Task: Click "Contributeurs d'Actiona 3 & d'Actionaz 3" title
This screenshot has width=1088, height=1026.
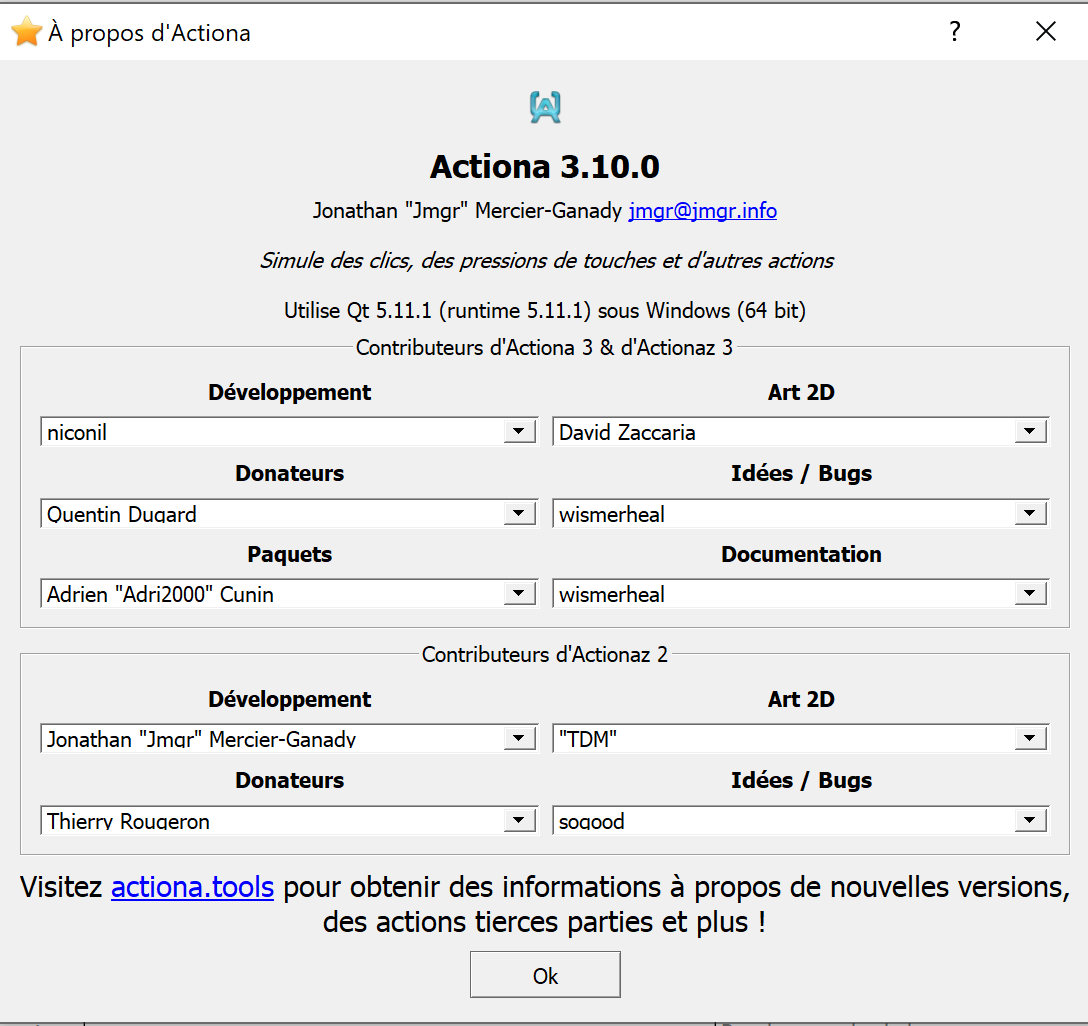Action: [544, 347]
